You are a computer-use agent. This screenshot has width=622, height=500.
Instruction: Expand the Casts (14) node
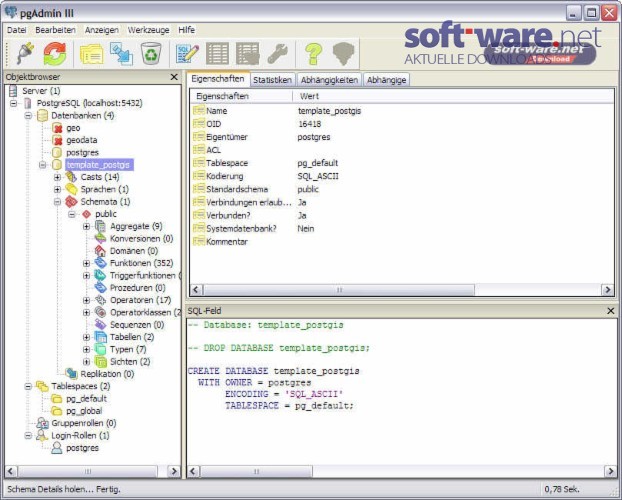[x=58, y=177]
